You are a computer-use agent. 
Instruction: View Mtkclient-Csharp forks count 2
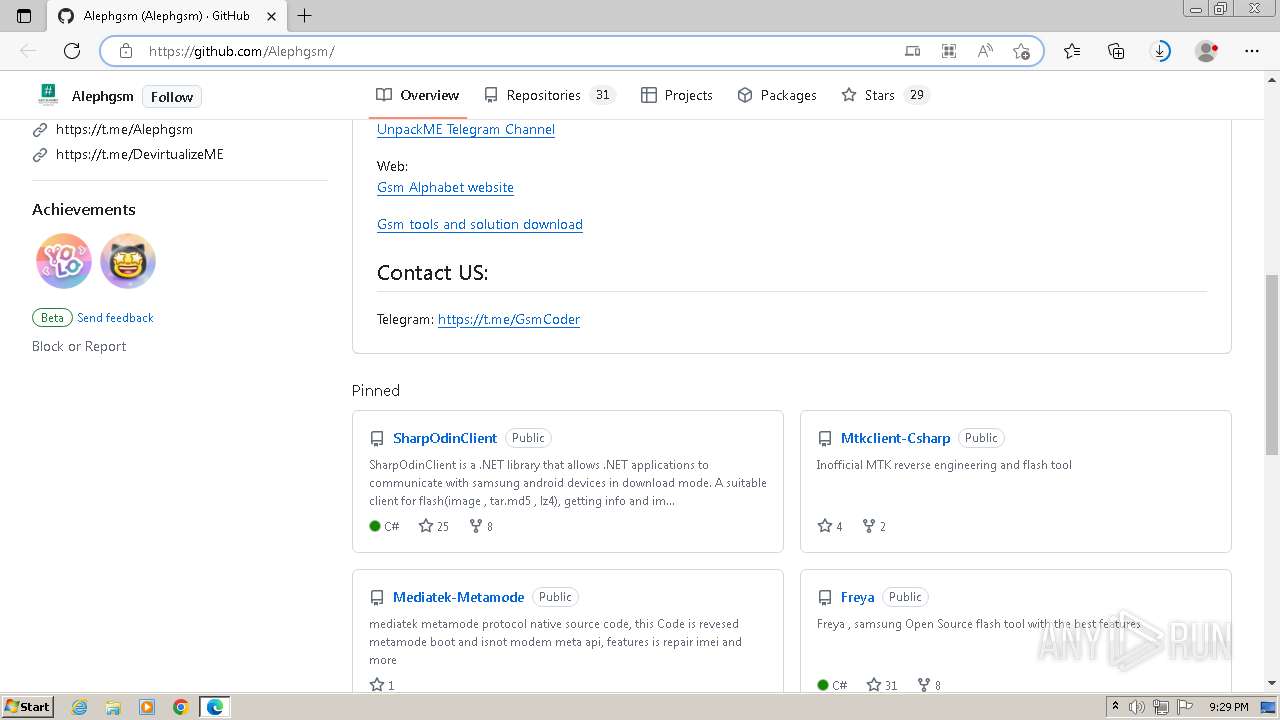pos(874,526)
